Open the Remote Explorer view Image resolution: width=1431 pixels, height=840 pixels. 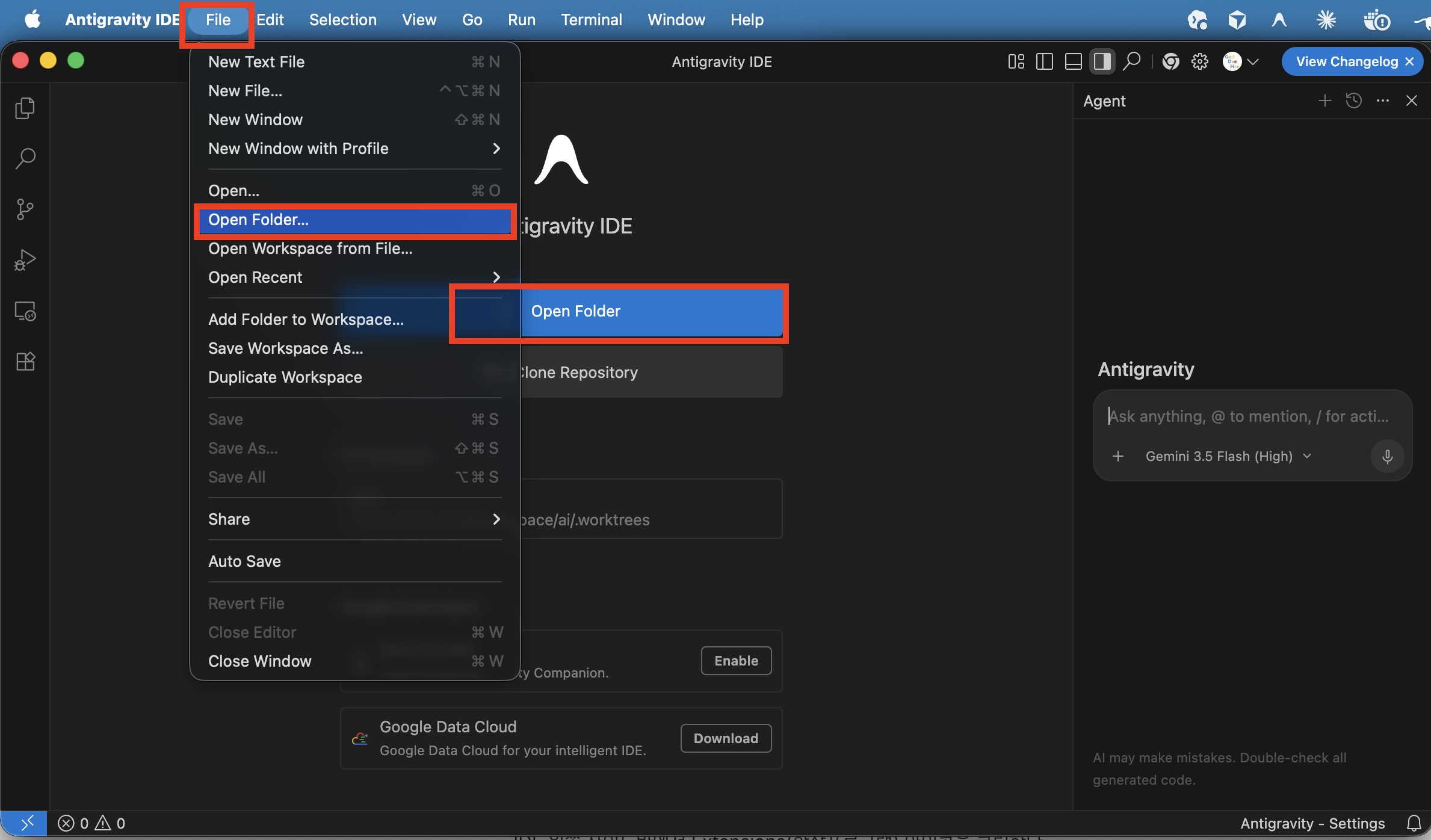25,311
